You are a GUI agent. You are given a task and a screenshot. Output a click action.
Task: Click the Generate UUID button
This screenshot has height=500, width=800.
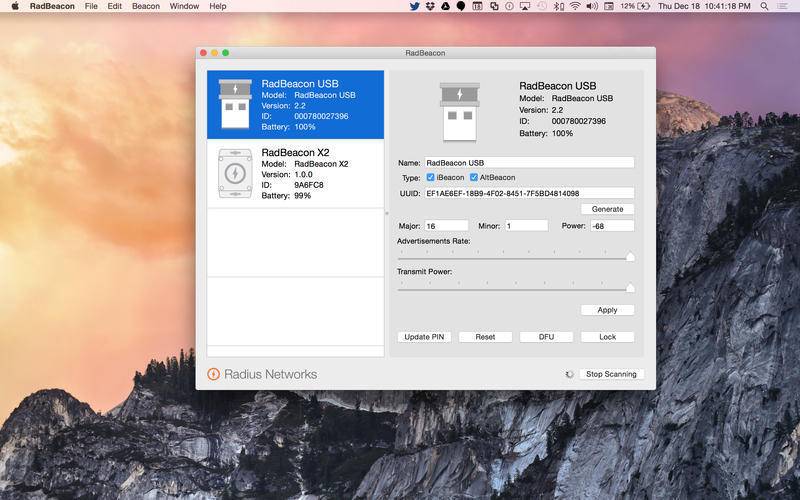pos(607,209)
